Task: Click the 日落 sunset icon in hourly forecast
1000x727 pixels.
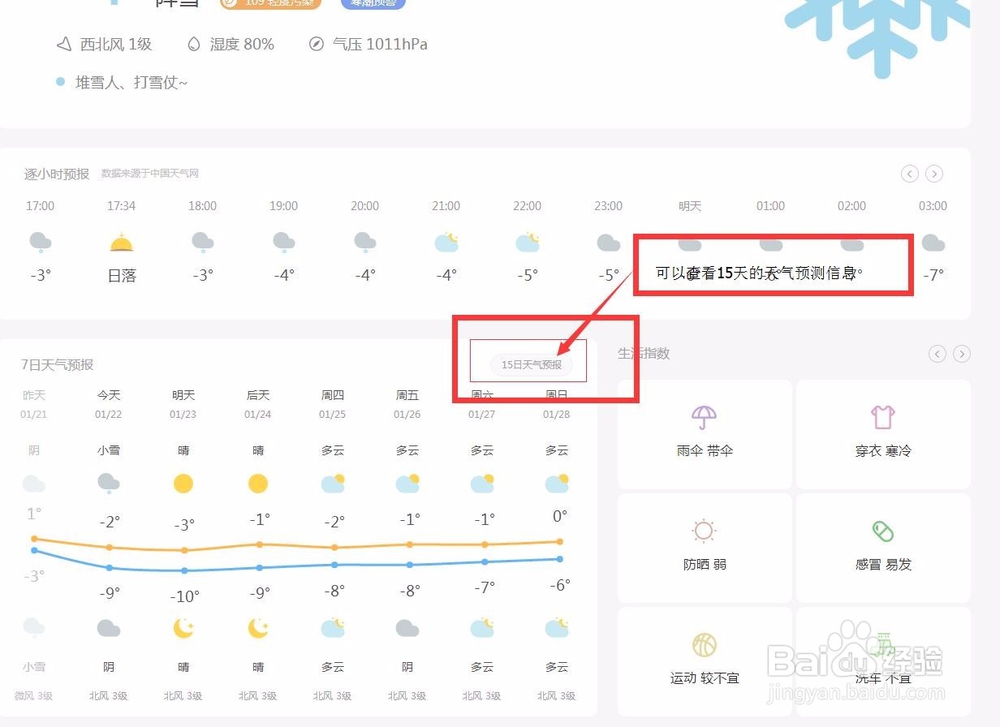Action: tap(121, 241)
